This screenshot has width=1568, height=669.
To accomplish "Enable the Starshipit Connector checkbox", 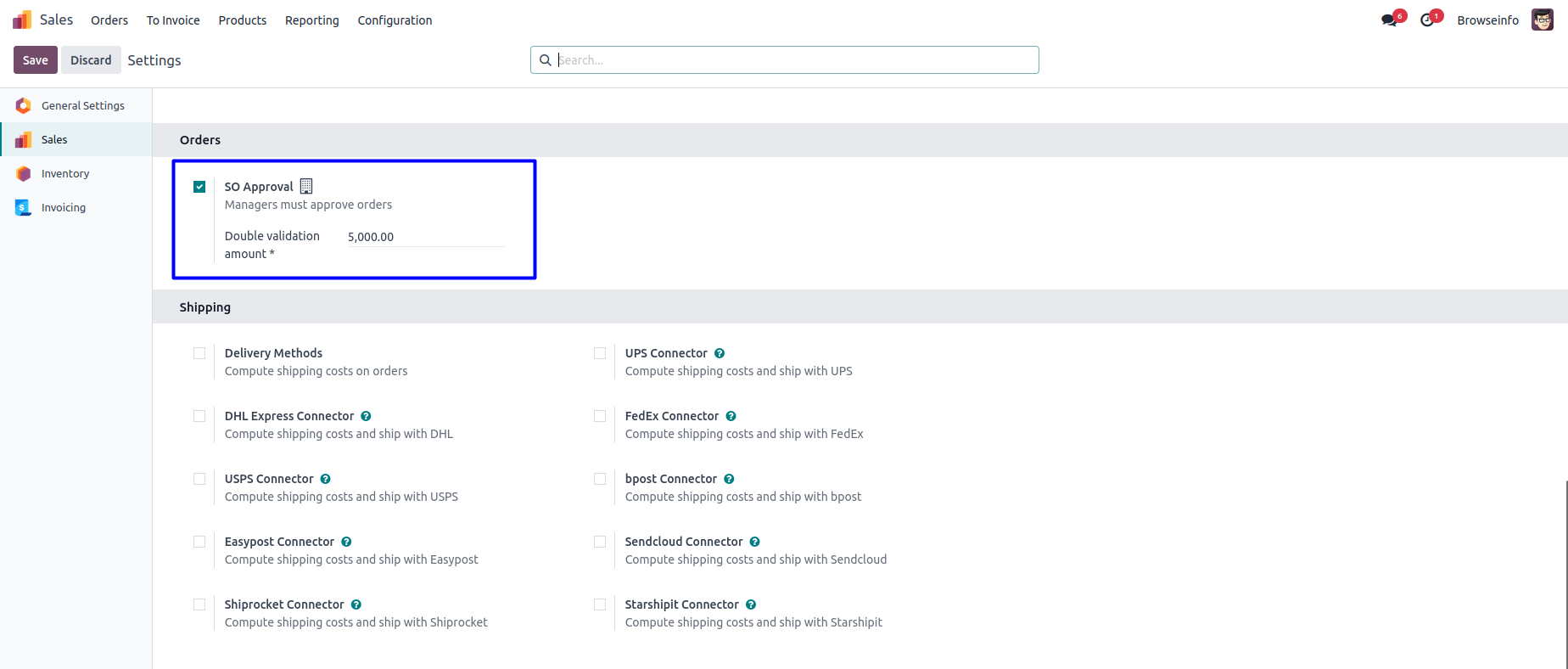I will coord(600,604).
